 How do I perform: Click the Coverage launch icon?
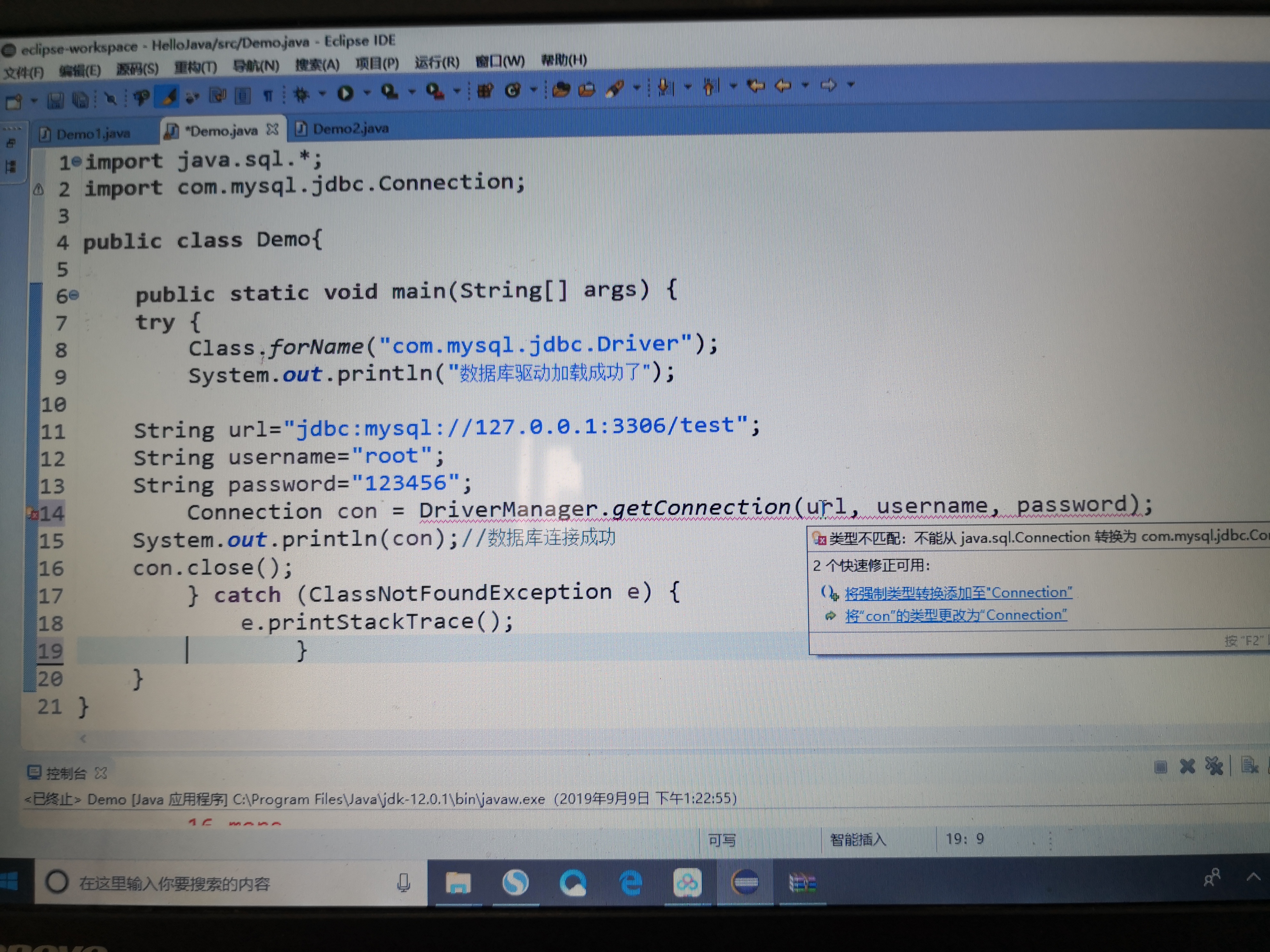point(390,92)
